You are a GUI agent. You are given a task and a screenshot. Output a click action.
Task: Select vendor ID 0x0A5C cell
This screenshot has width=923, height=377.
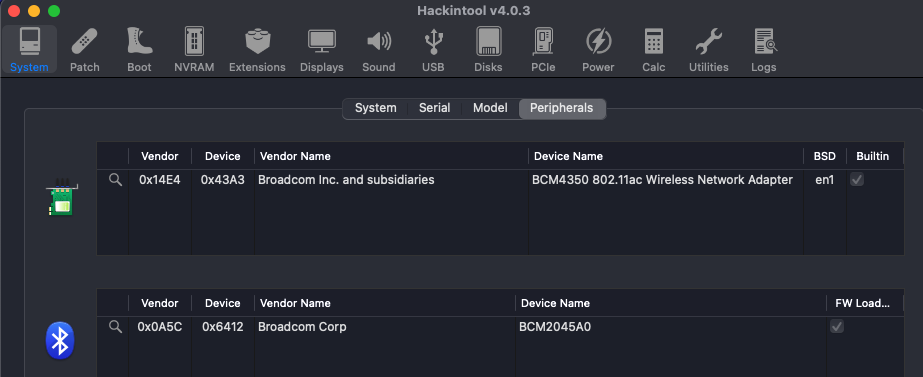tap(160, 326)
